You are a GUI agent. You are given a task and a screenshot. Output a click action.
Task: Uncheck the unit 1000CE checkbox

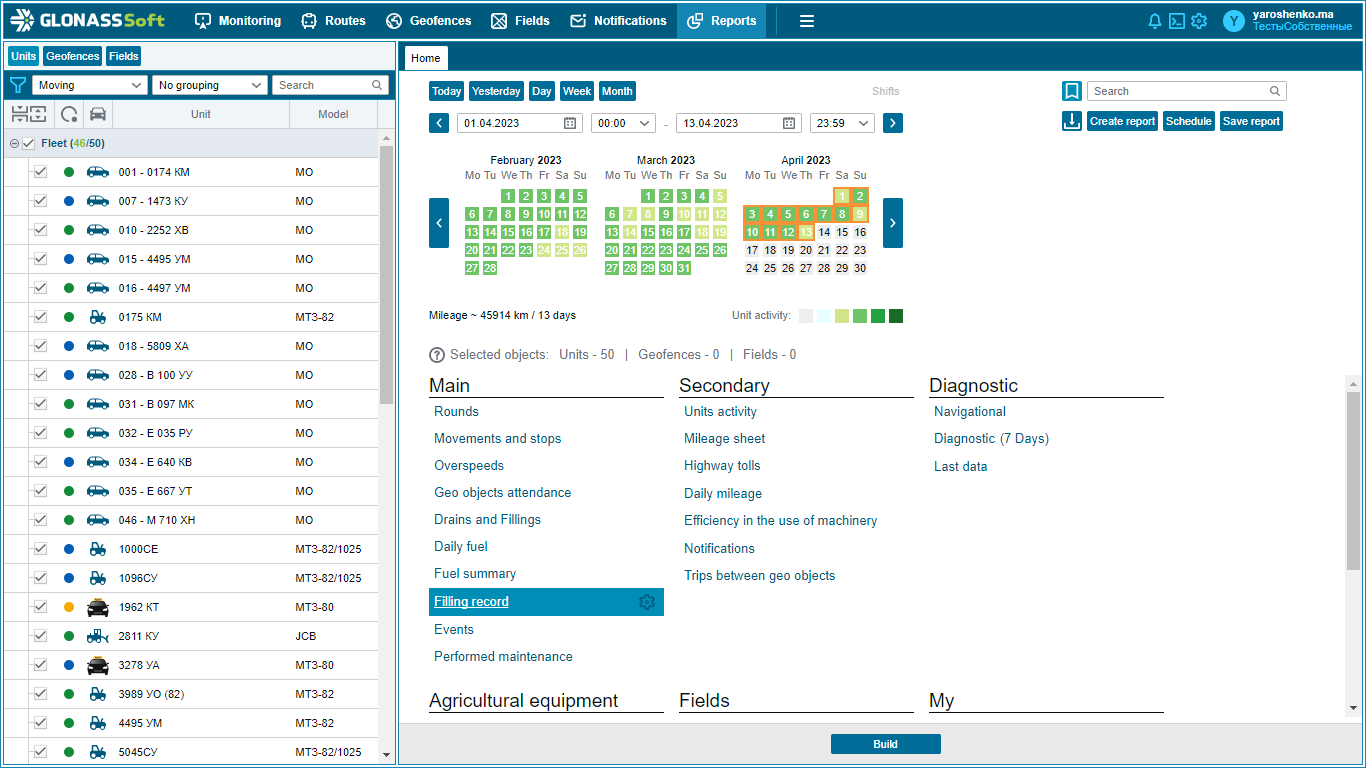(41, 549)
